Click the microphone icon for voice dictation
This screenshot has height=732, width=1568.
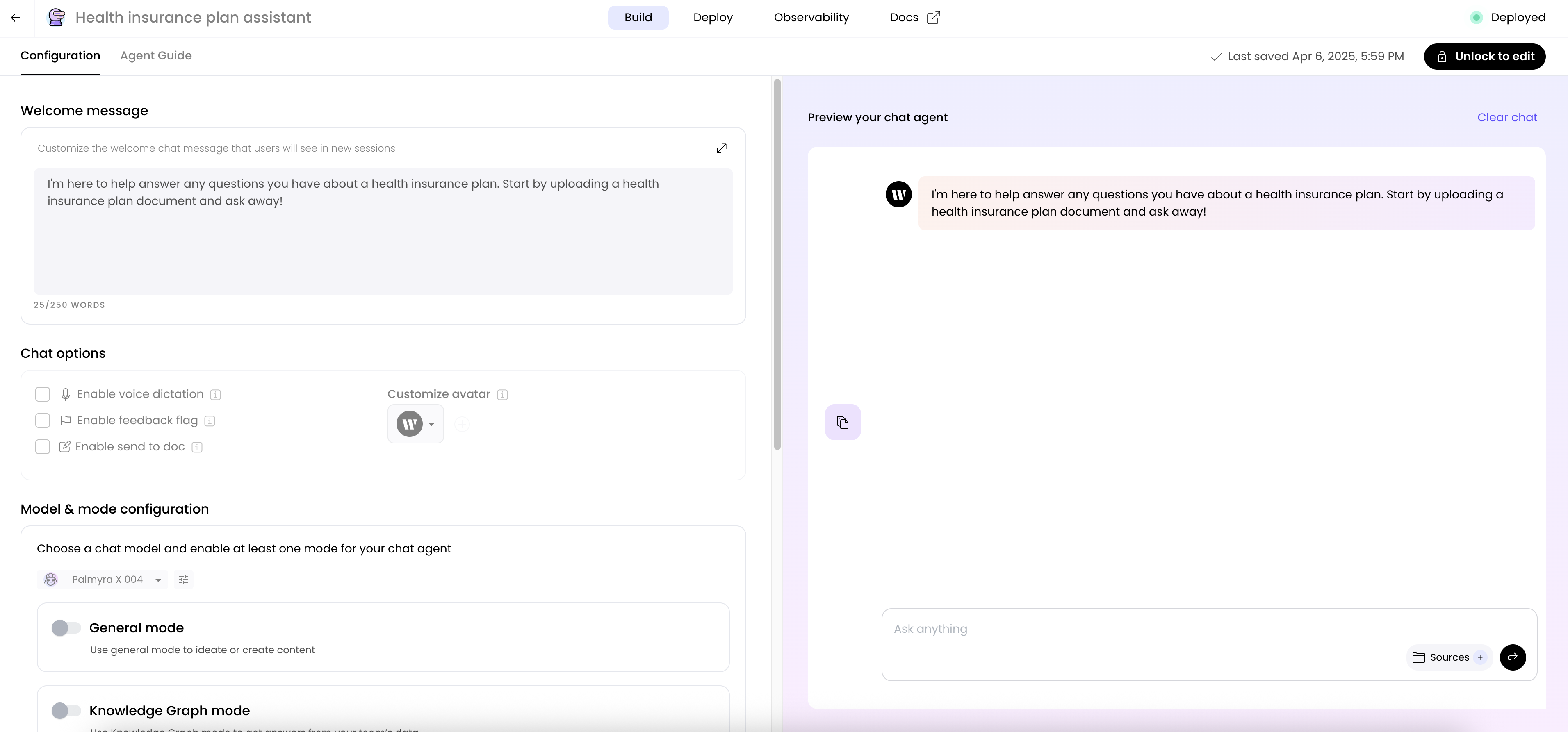[x=65, y=394]
